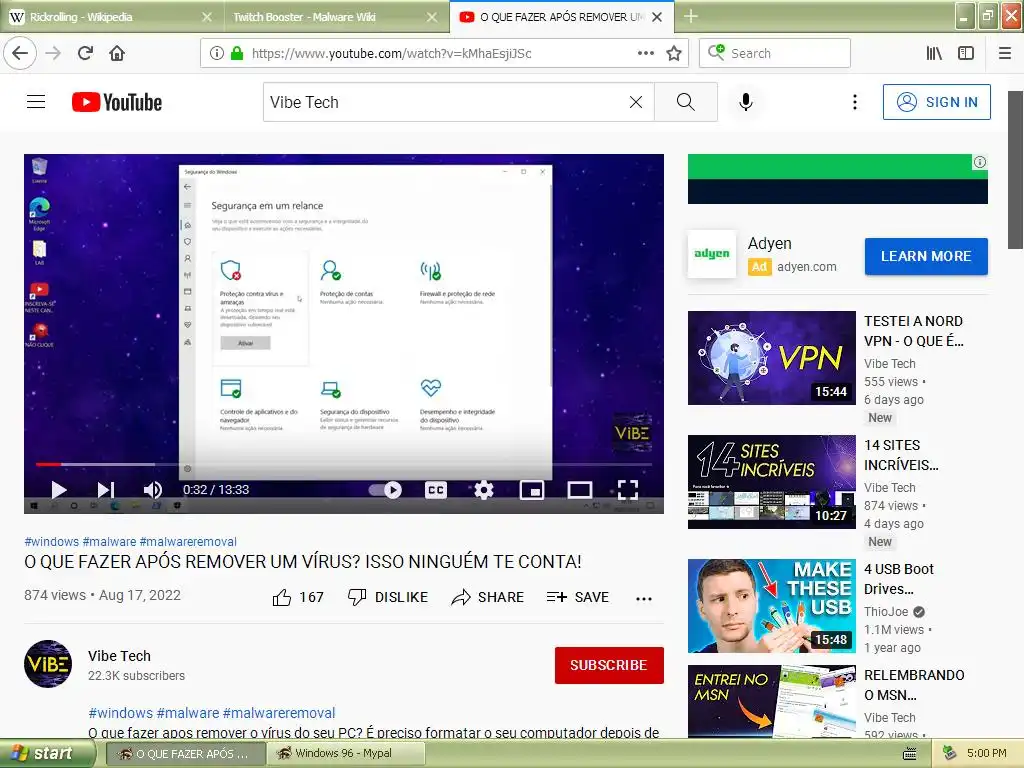The width and height of the screenshot is (1024, 768).
Task: Dislike the video
Action: click(388, 597)
